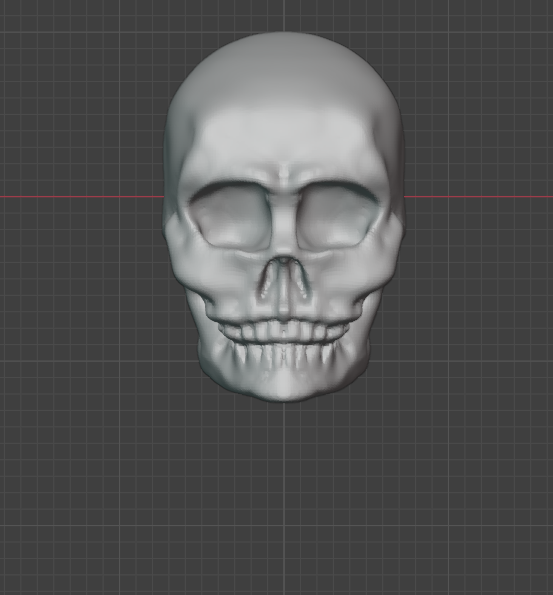Click the chin of the skull mesh

(x=284, y=386)
